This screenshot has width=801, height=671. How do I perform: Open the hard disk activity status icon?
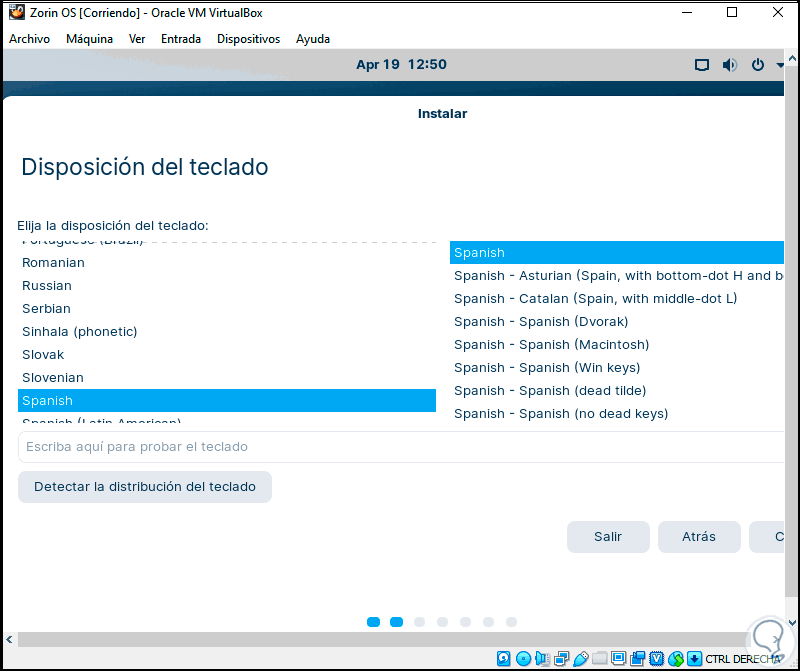click(x=503, y=659)
